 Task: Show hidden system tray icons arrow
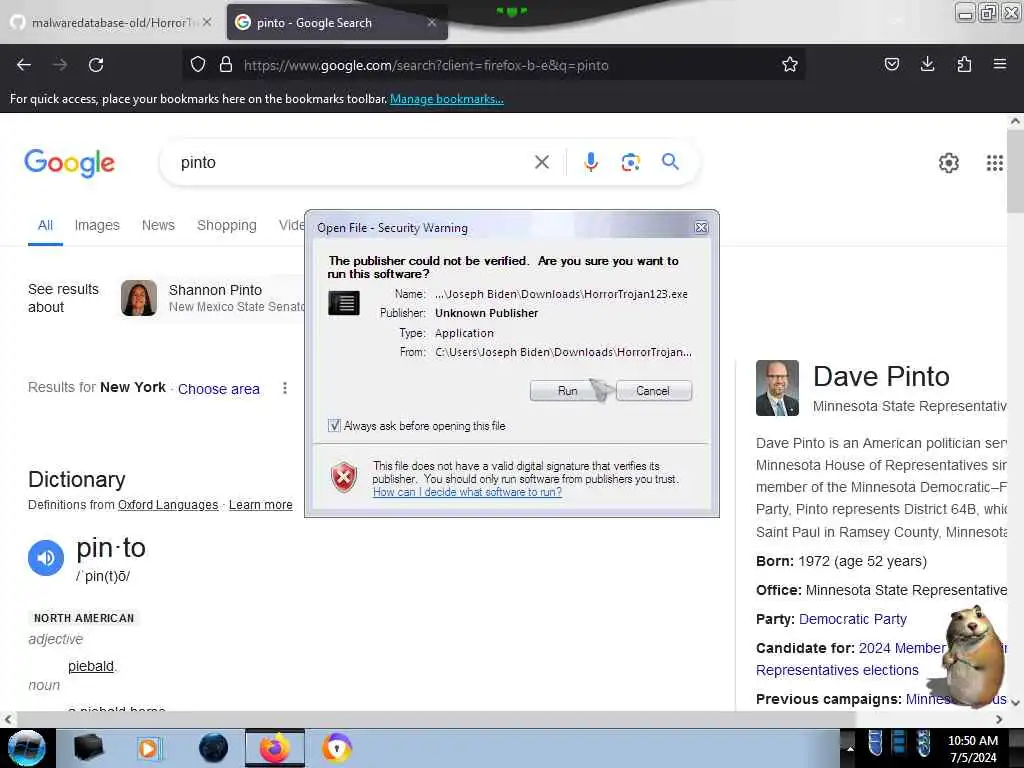(x=850, y=748)
